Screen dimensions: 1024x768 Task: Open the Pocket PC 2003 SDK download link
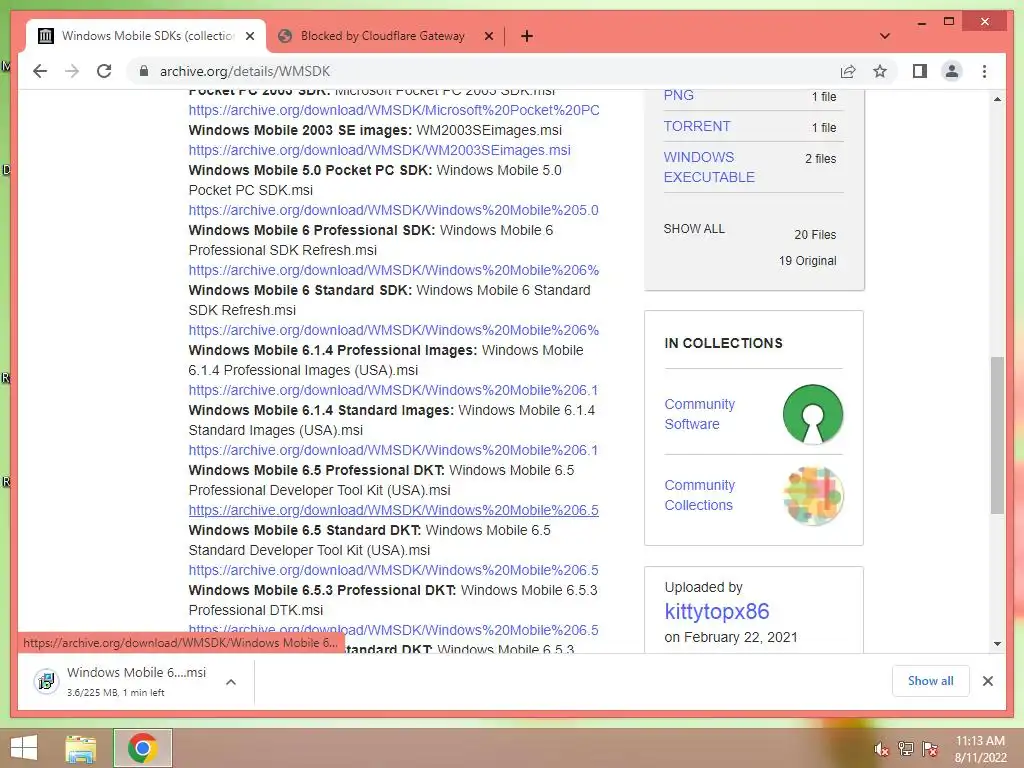(x=394, y=110)
